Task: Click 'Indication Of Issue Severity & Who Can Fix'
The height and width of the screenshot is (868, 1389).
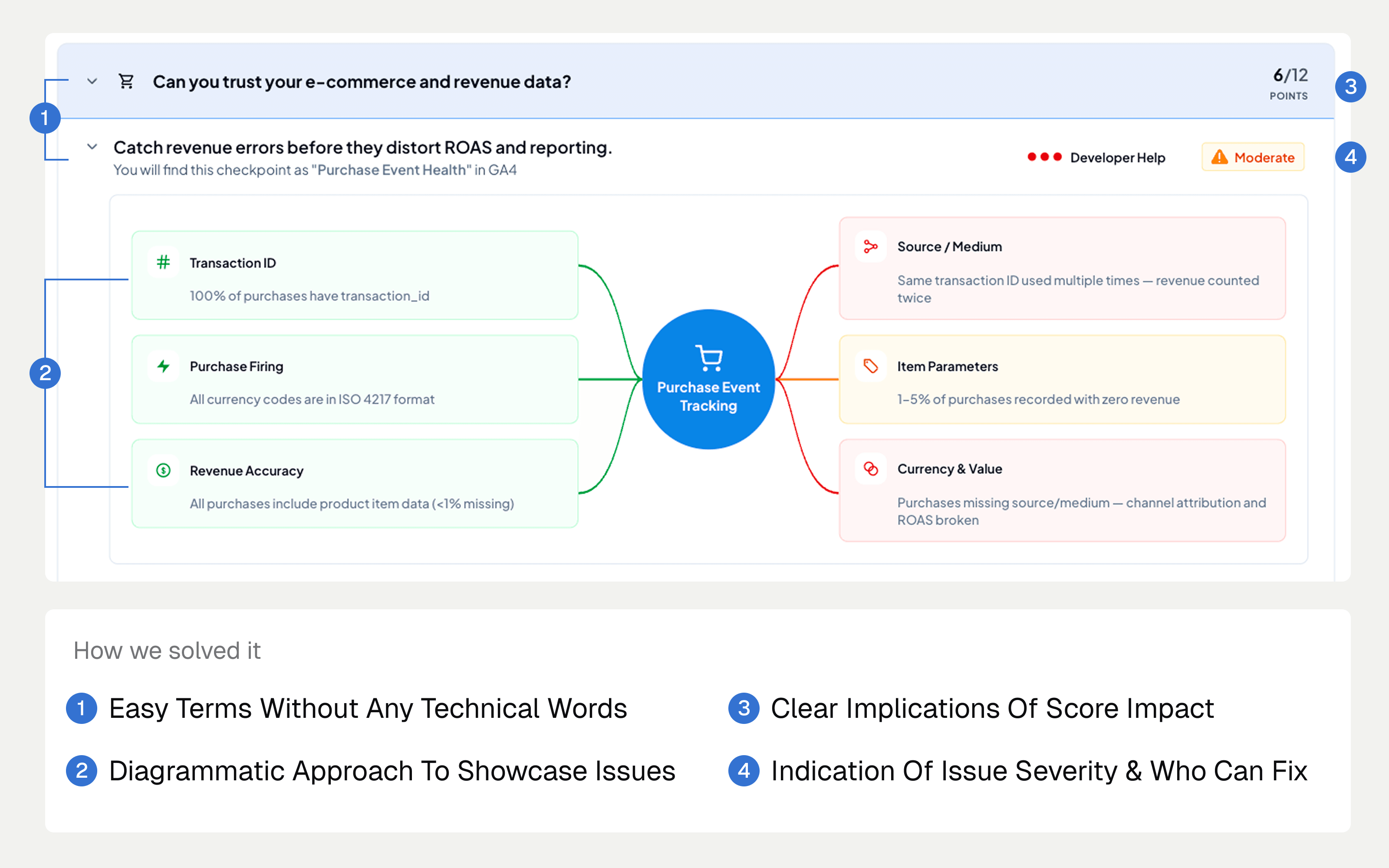Action: 1039,771
